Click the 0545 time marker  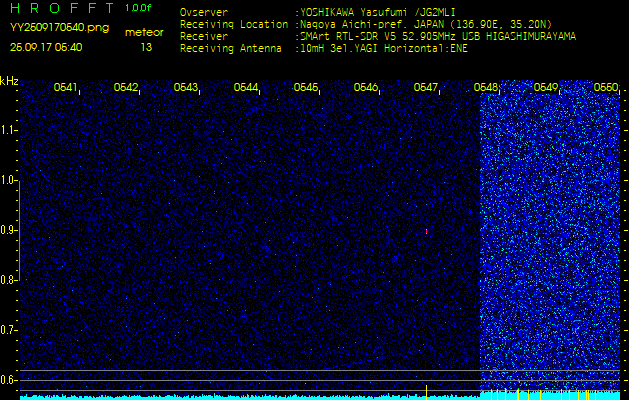click(x=305, y=87)
